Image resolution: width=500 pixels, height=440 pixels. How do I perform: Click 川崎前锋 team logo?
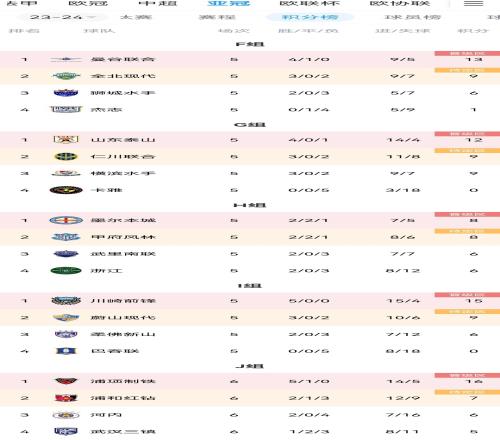[x=66, y=301]
